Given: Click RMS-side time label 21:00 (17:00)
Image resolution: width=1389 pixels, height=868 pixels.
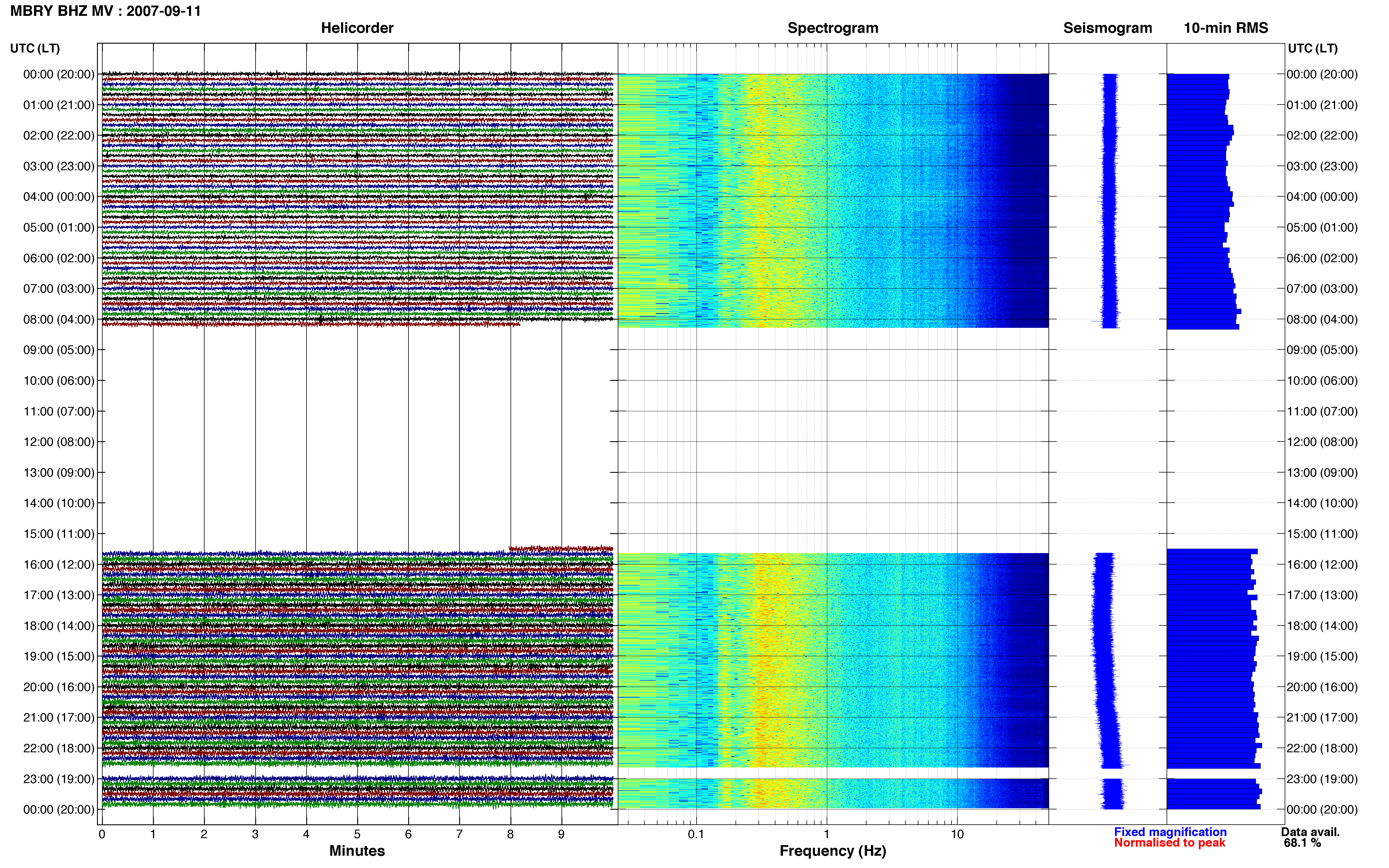Looking at the screenshot, I should click(x=1322, y=718).
